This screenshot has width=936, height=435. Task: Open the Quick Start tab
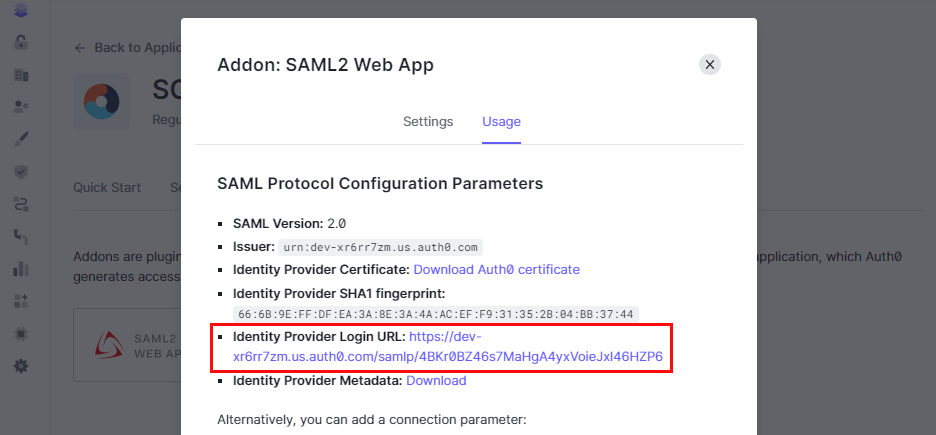pyautogui.click(x=107, y=187)
